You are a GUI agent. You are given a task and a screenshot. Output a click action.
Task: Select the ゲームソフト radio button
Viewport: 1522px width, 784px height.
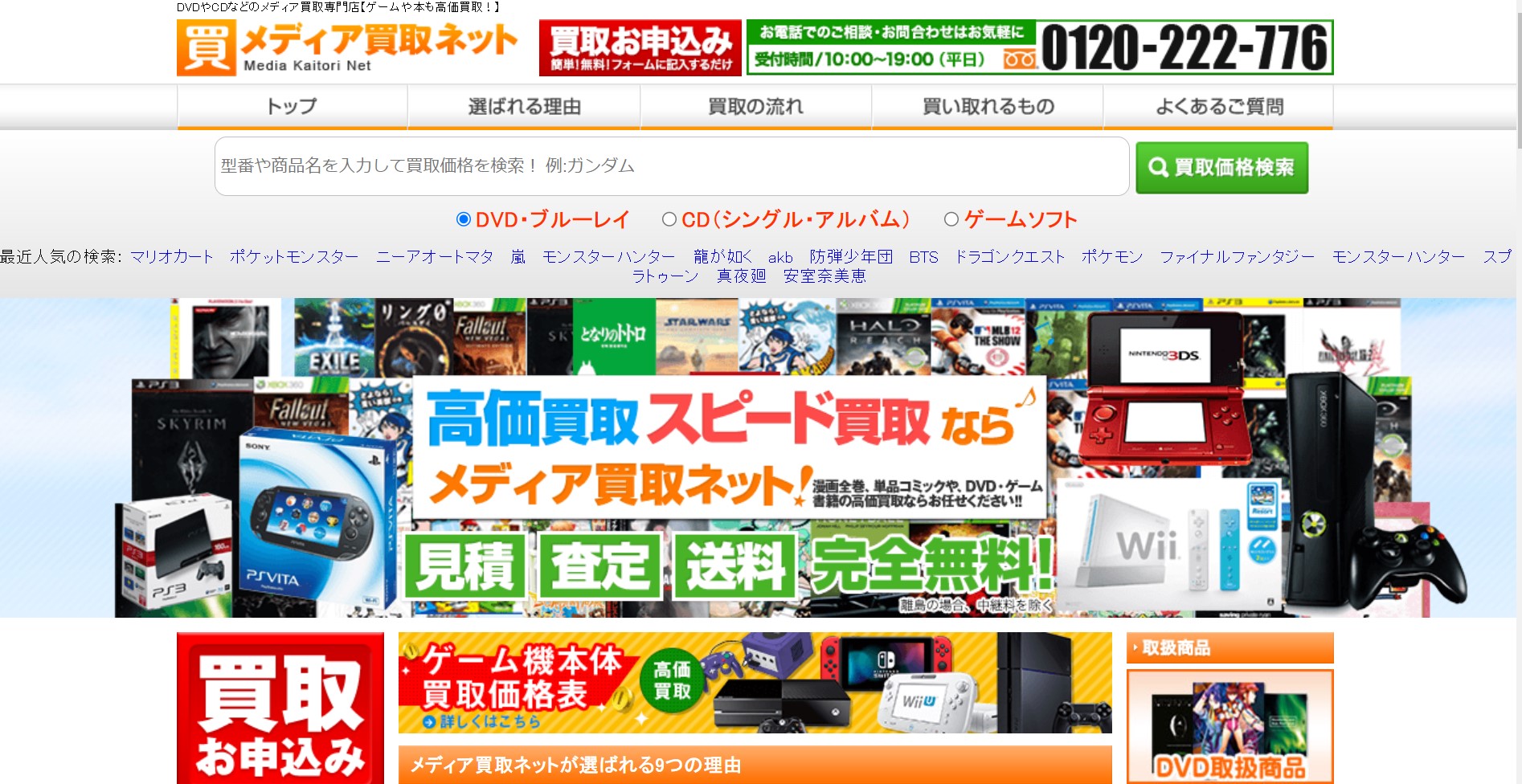click(x=953, y=218)
